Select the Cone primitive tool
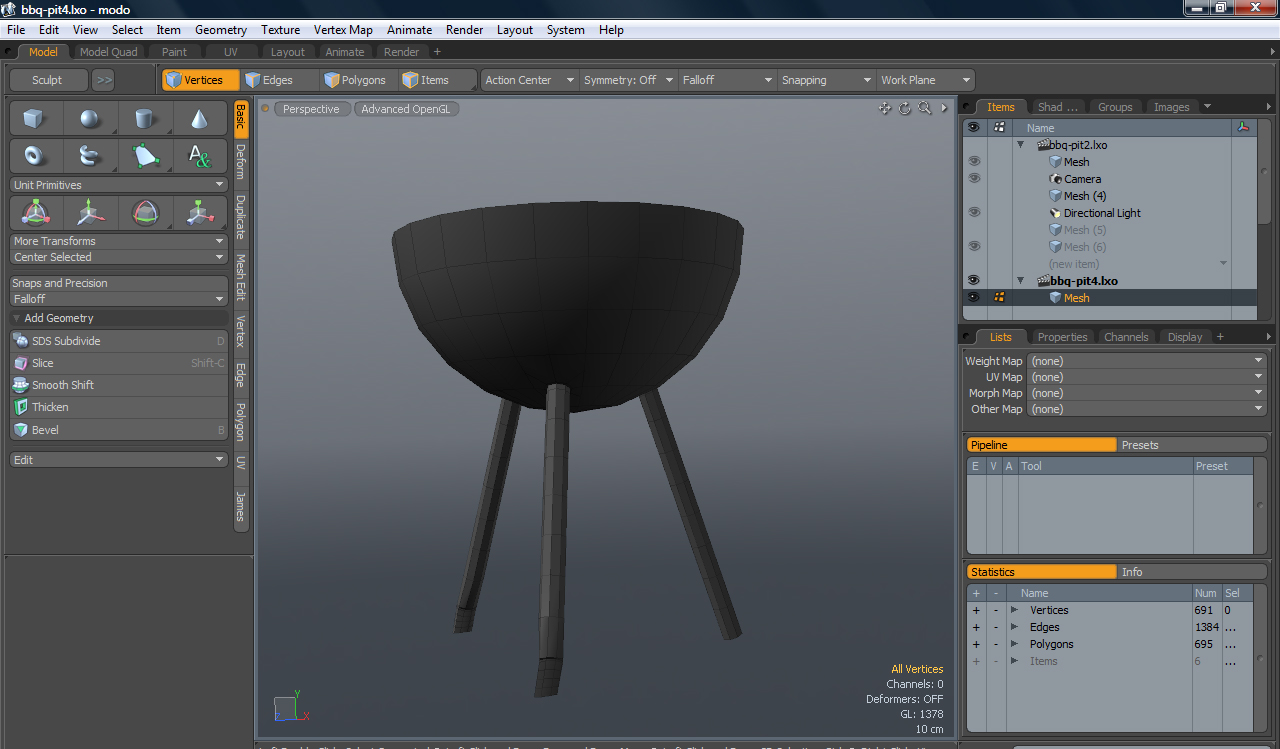Viewport: 1280px width, 749px height. pyautogui.click(x=200, y=119)
